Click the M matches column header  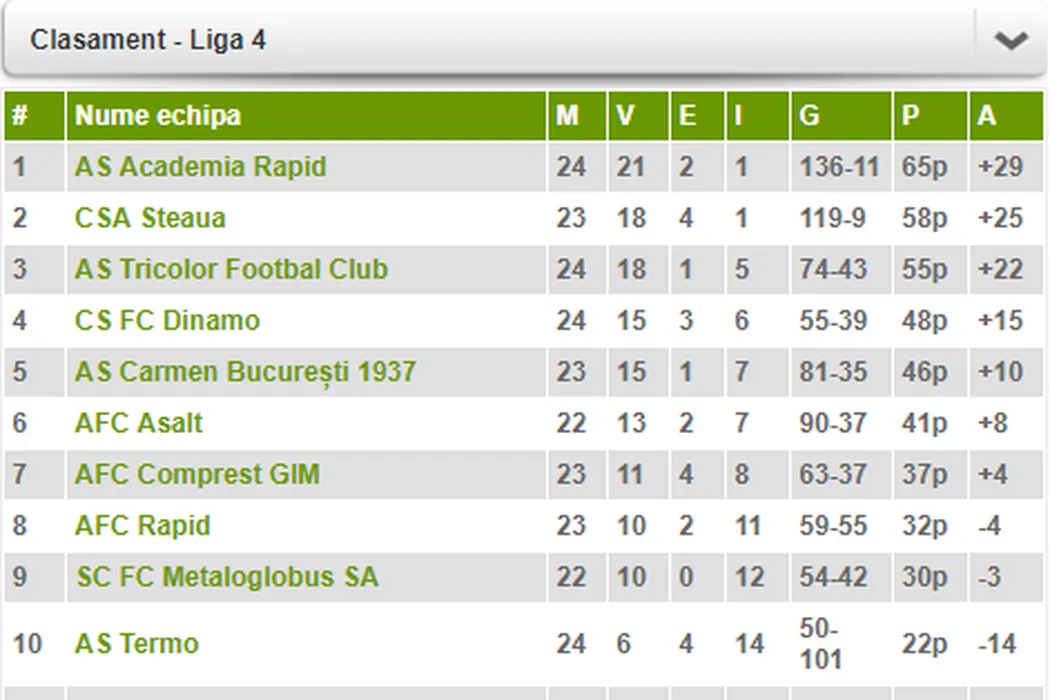tap(567, 116)
